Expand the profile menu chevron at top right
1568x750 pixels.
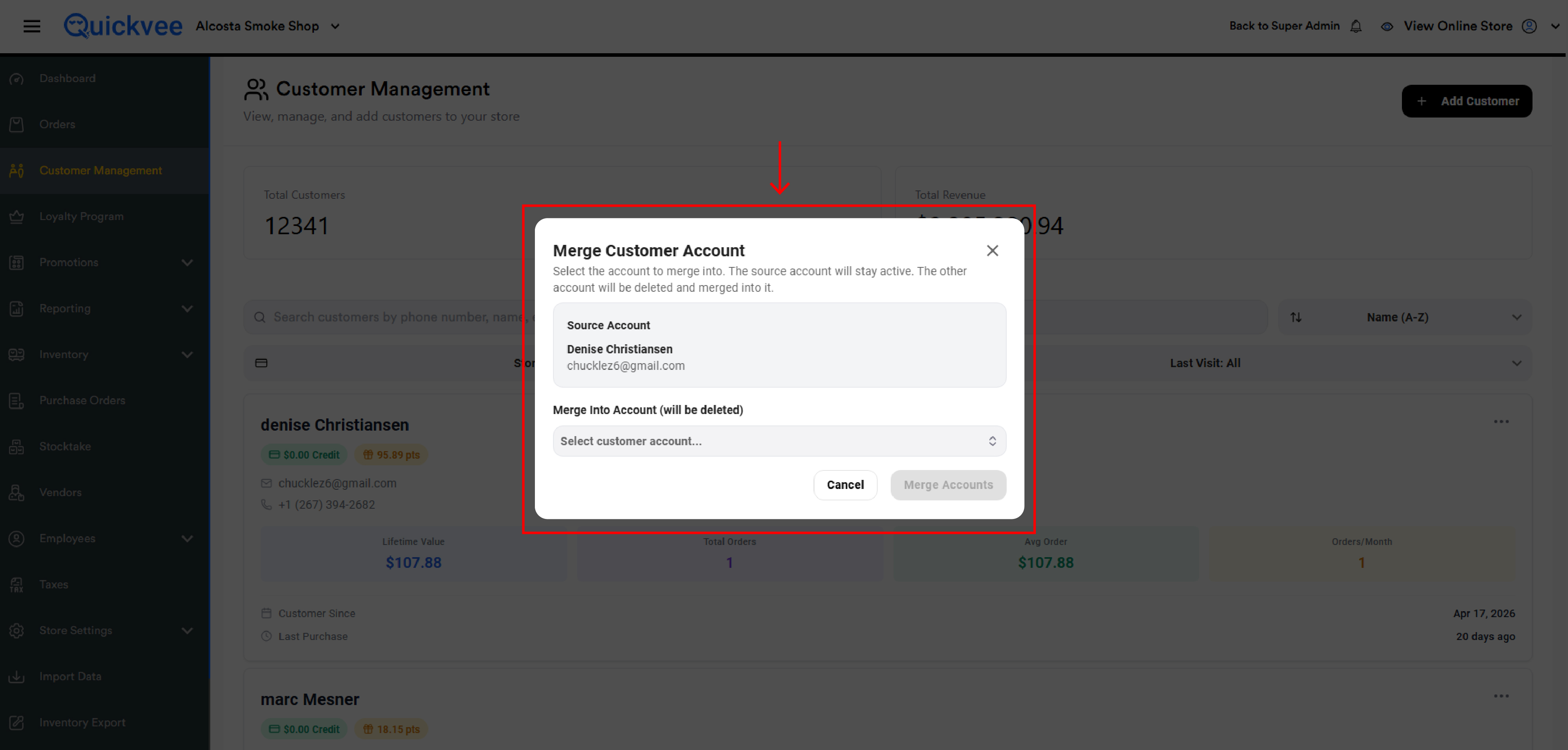coord(1555,26)
